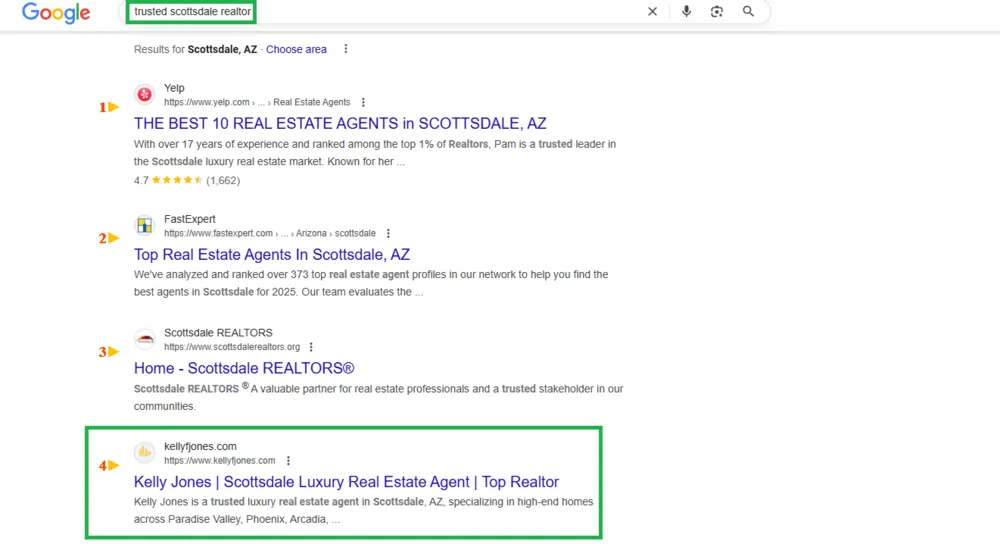The image size is (1000, 544).
Task: Click the Yelp favicon icon
Action: click(x=145, y=95)
